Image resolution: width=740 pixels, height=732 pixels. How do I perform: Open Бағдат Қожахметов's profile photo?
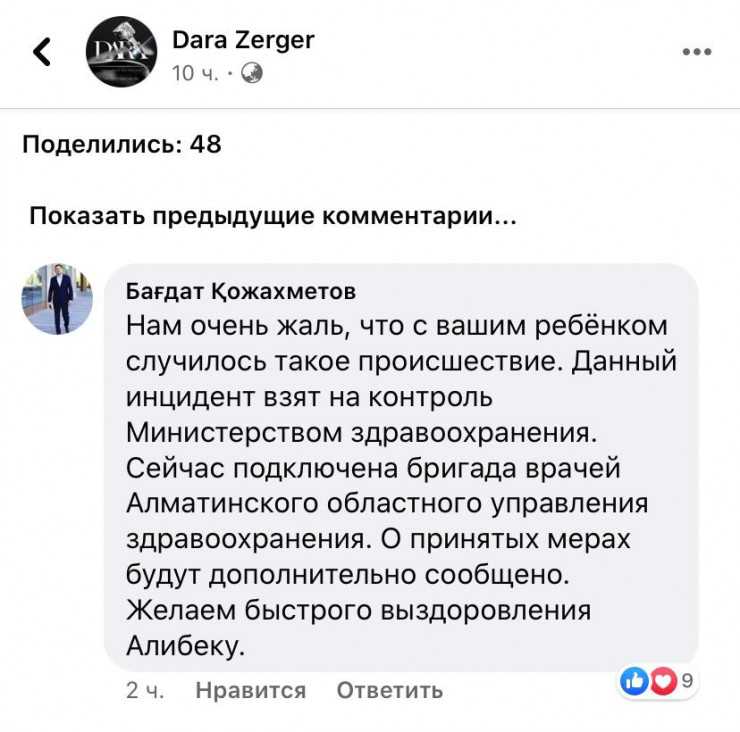pyautogui.click(x=58, y=298)
